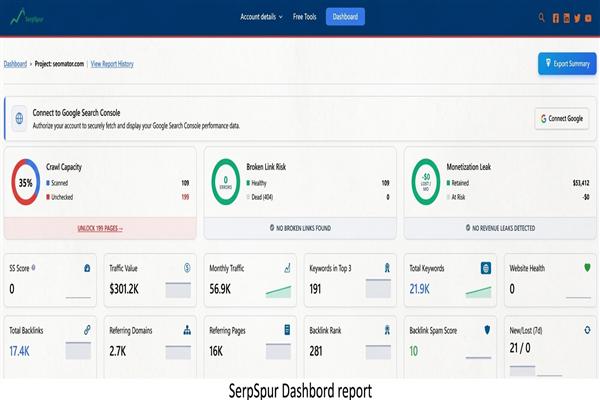Click the Backlink Spam Score shield icon
Viewport: 600px width, 400px height.
pyautogui.click(x=487, y=330)
